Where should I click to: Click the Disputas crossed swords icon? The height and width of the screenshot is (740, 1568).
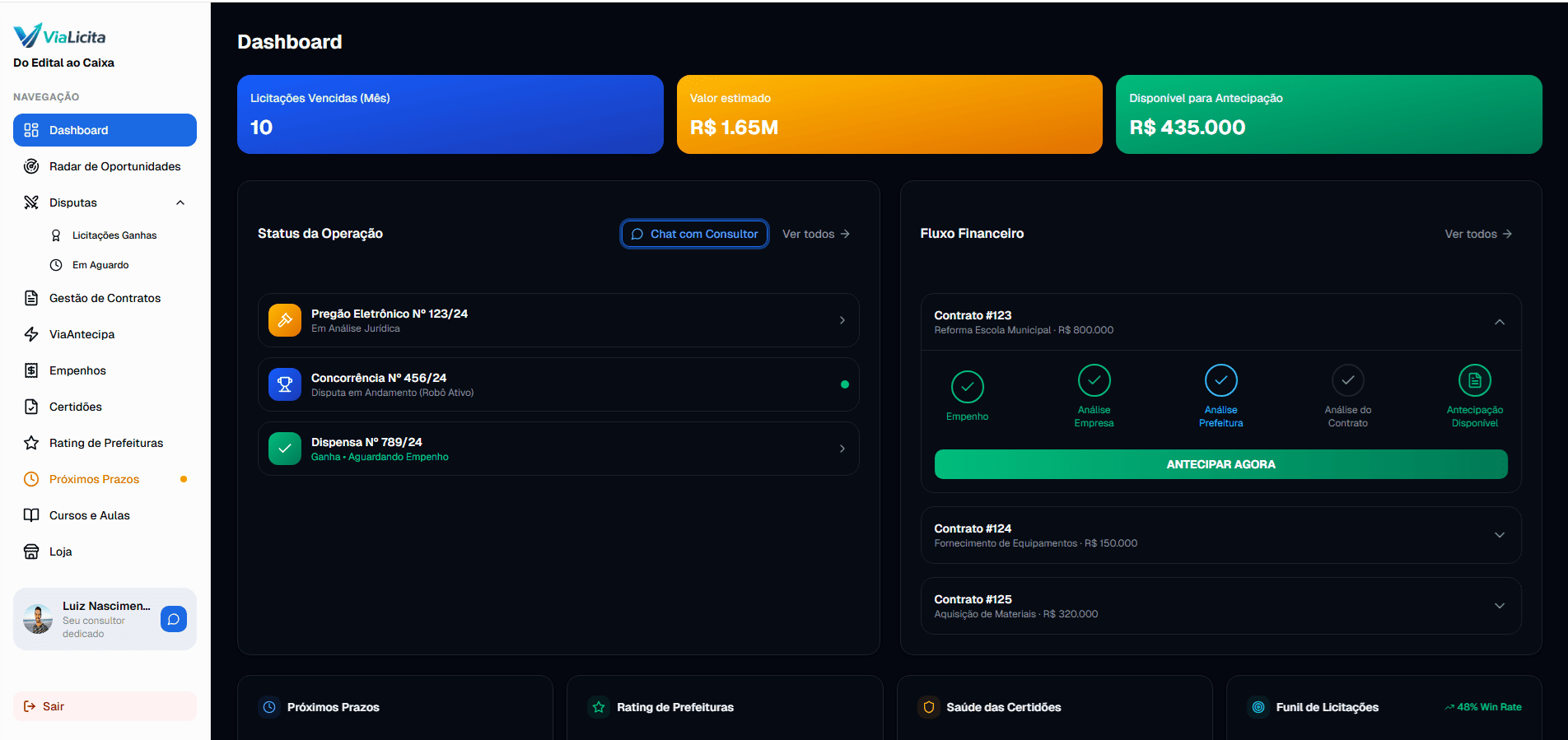pyautogui.click(x=31, y=202)
